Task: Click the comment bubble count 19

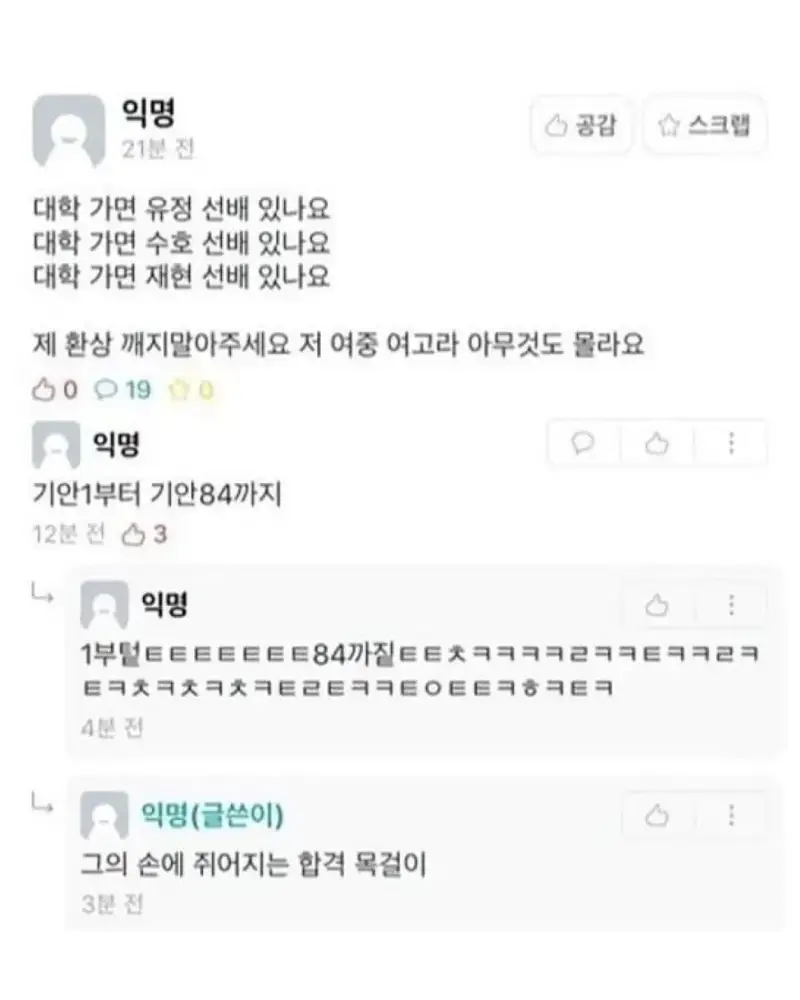Action: (123, 389)
